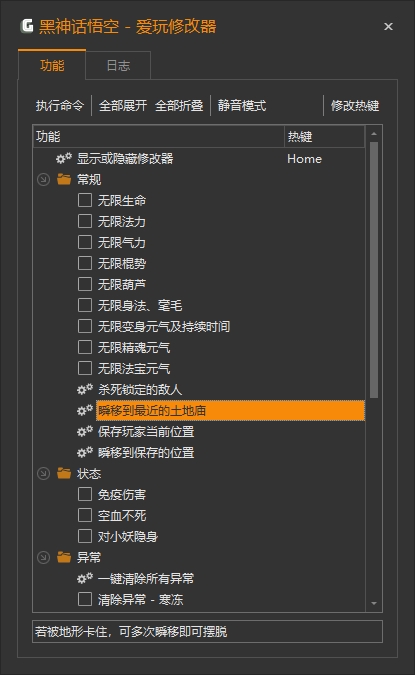Tick the 无限法力 checkbox
This screenshot has height=675, width=415.
pyautogui.click(x=85, y=221)
